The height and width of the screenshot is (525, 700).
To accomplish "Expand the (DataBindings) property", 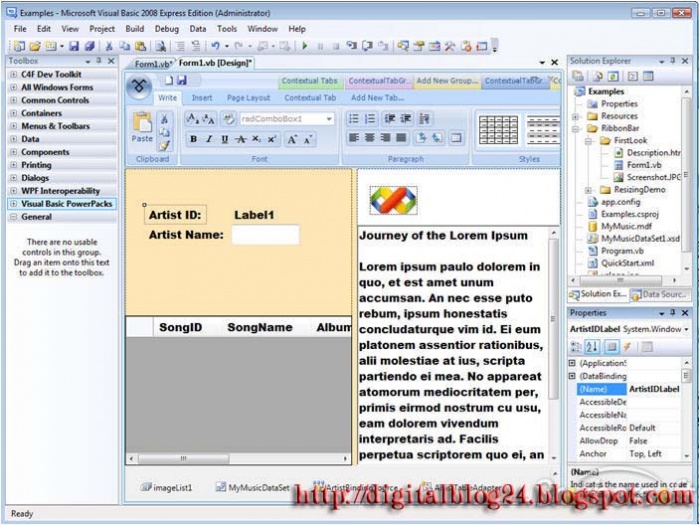I will [572, 376].
